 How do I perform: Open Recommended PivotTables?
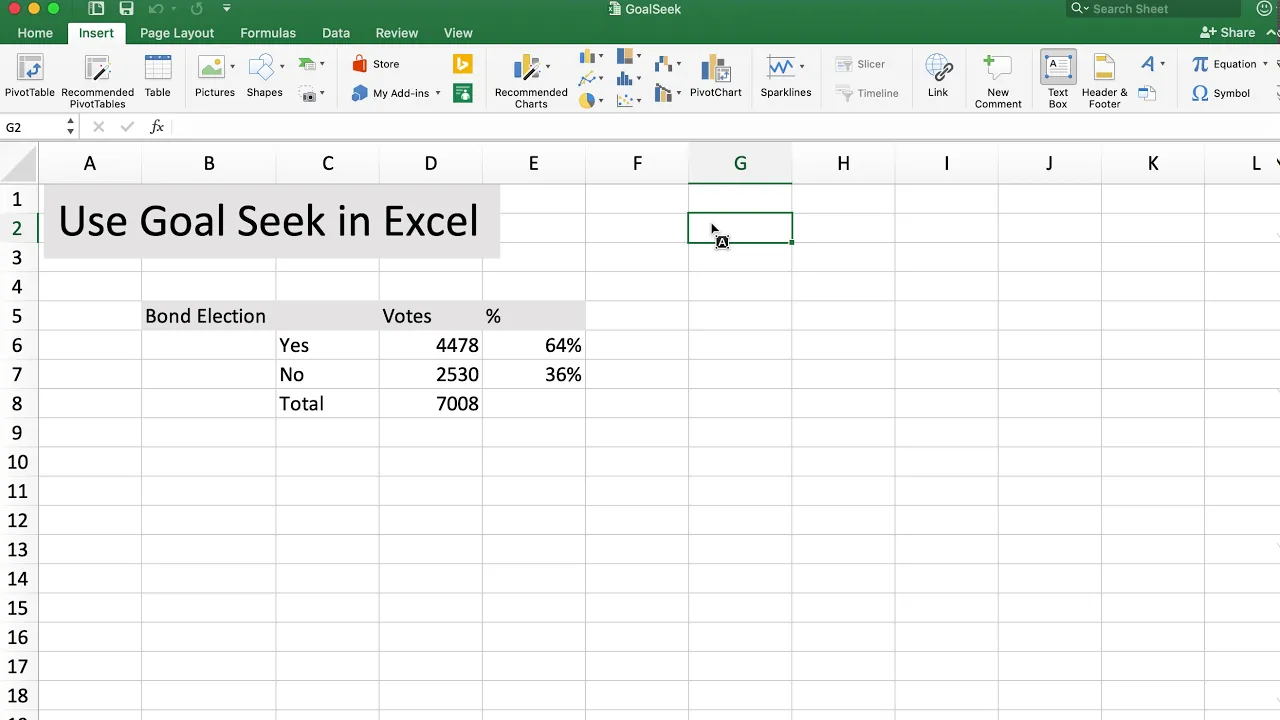click(x=97, y=80)
